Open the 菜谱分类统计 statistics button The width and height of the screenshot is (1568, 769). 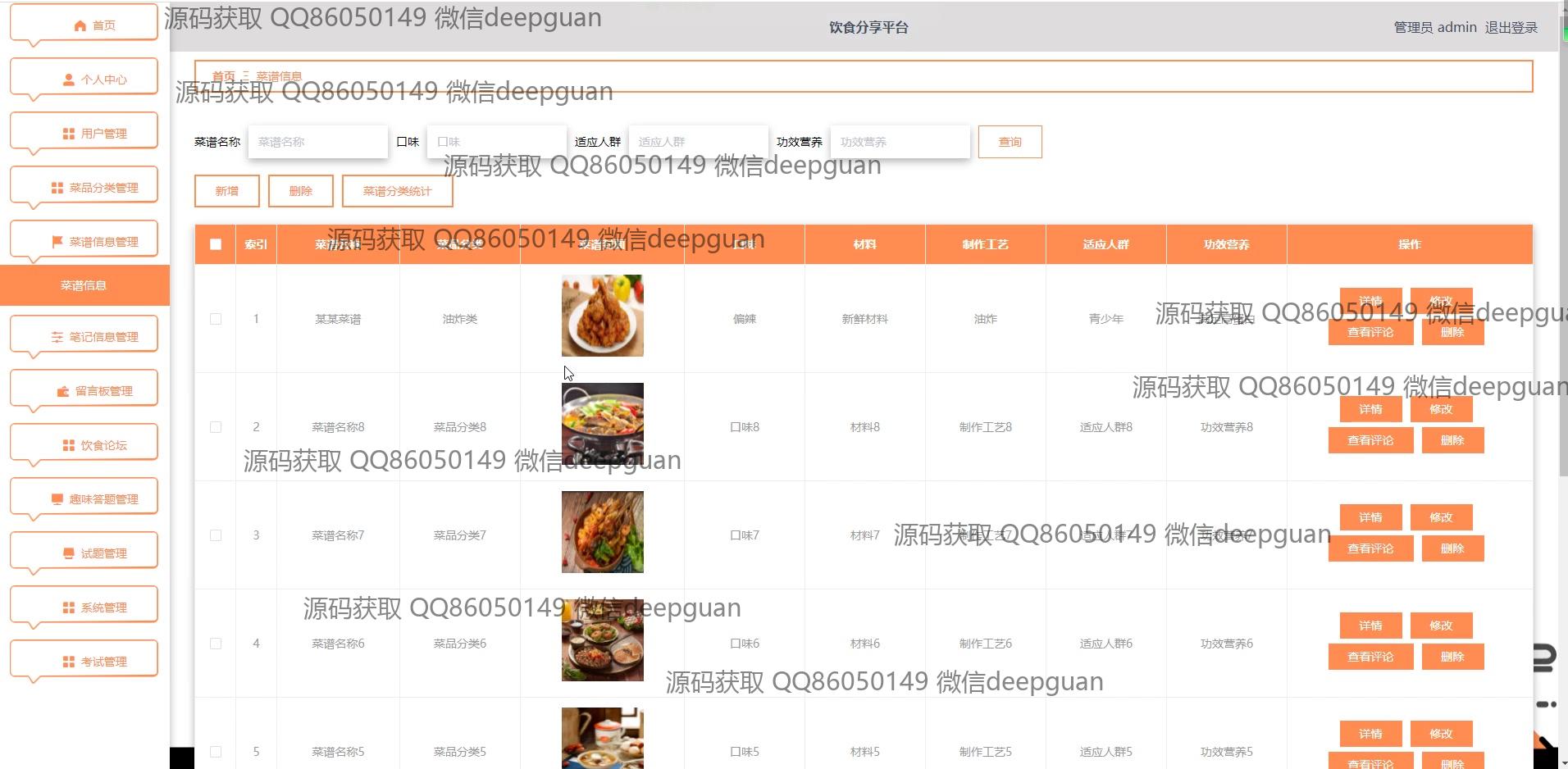click(398, 191)
